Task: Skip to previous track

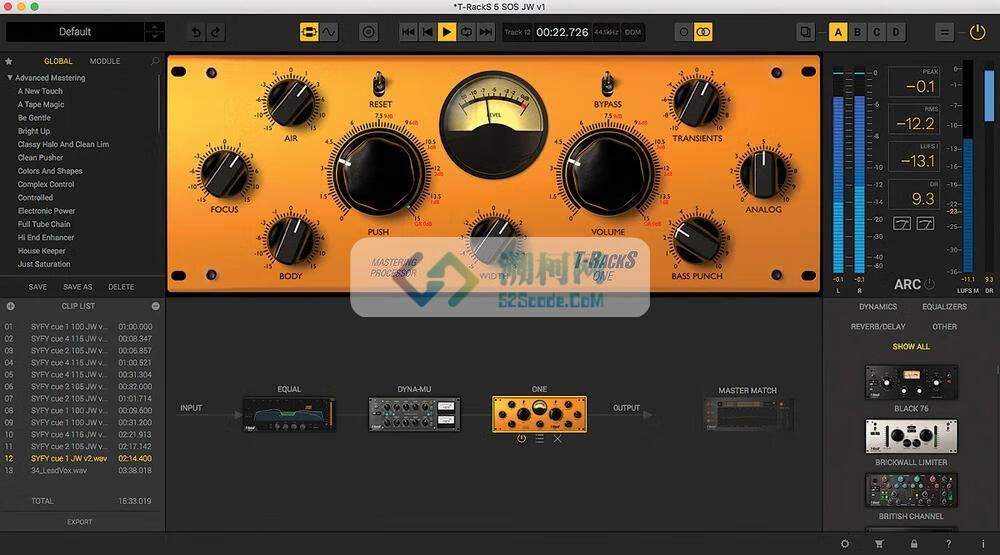Action: coord(408,32)
